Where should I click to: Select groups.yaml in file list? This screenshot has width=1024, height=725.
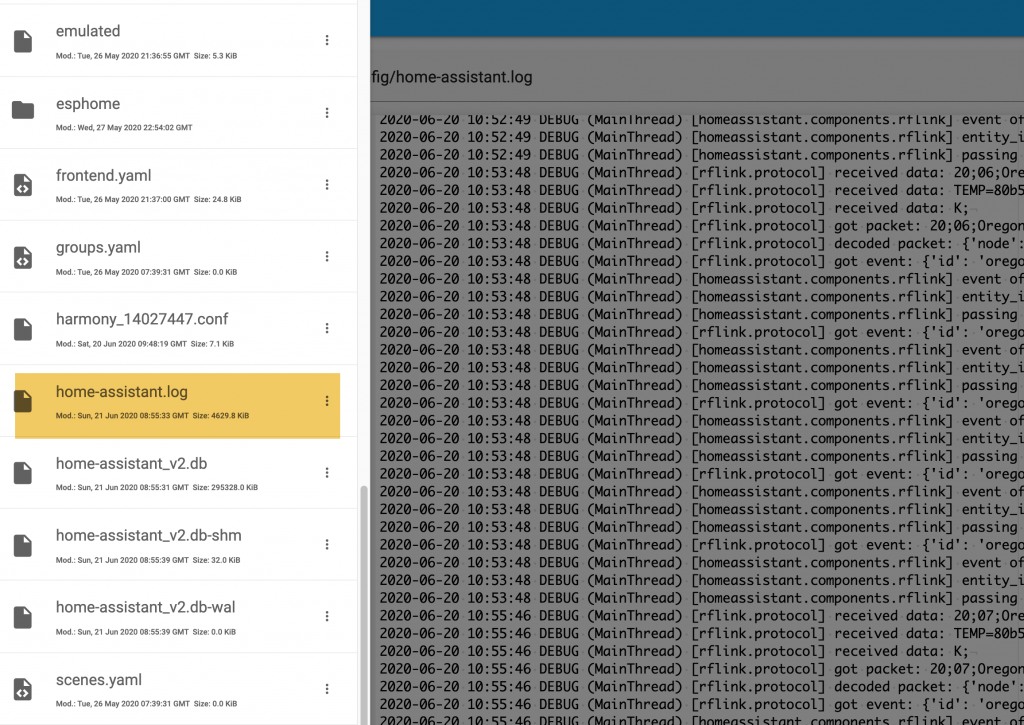[98, 248]
